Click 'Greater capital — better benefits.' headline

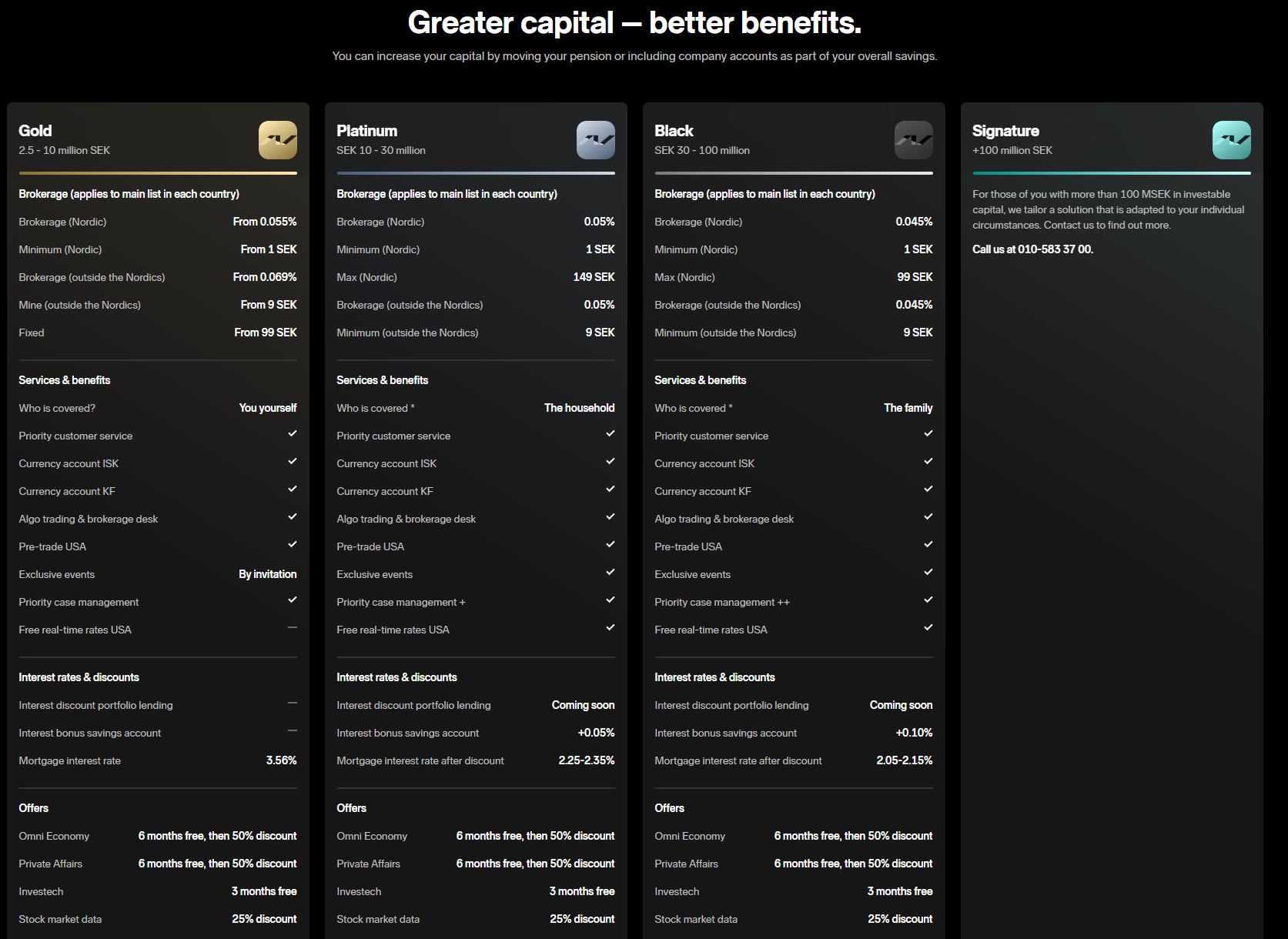pyautogui.click(x=634, y=22)
